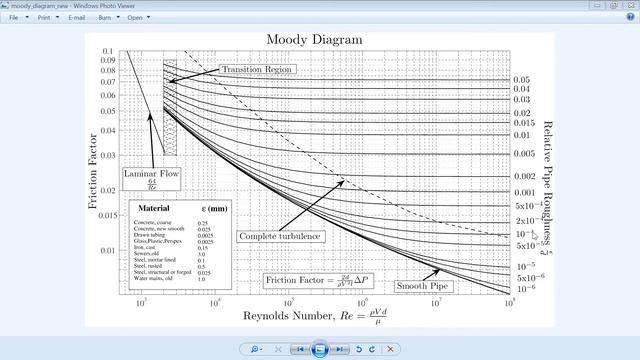Click the Material table header
The image size is (640, 360).
[153, 208]
